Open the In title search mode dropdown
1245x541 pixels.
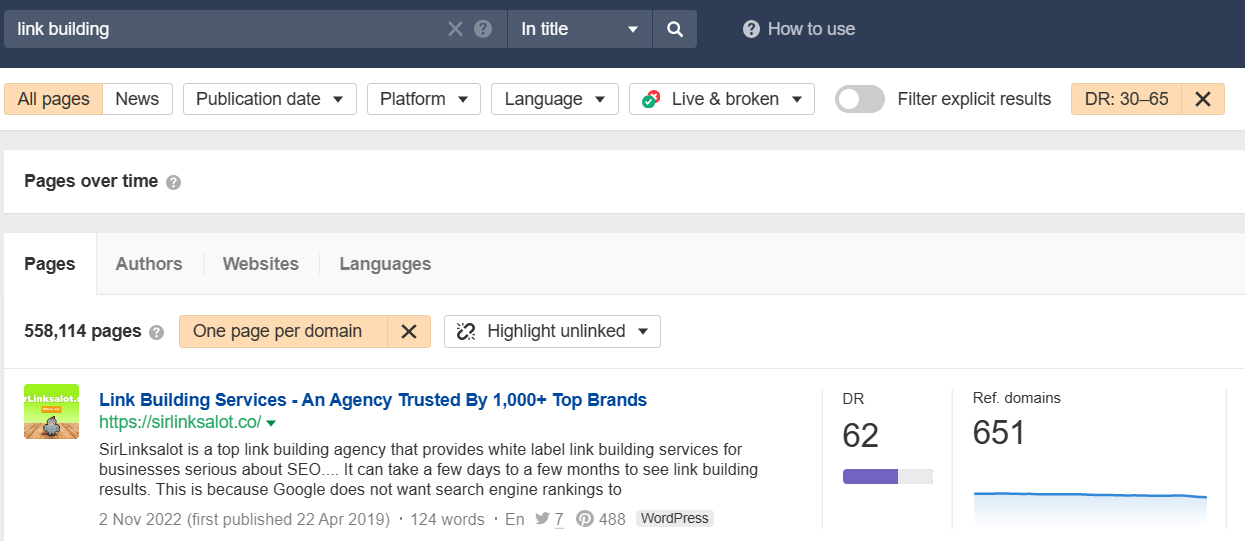580,29
